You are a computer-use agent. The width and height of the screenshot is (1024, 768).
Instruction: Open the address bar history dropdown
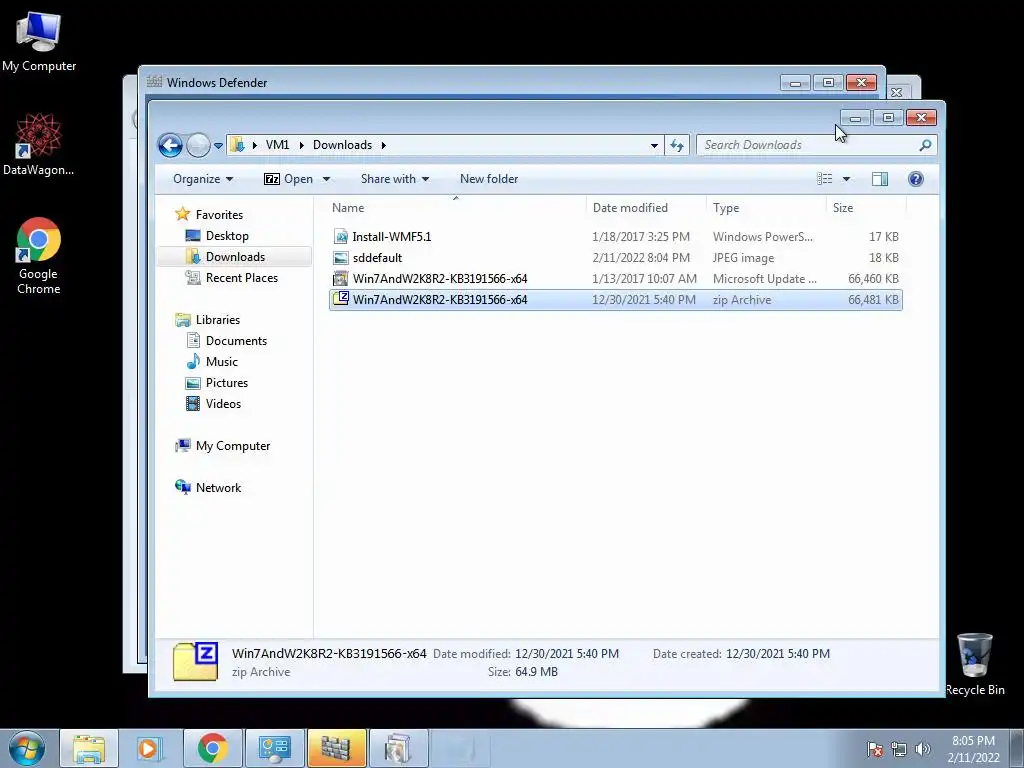coord(654,145)
